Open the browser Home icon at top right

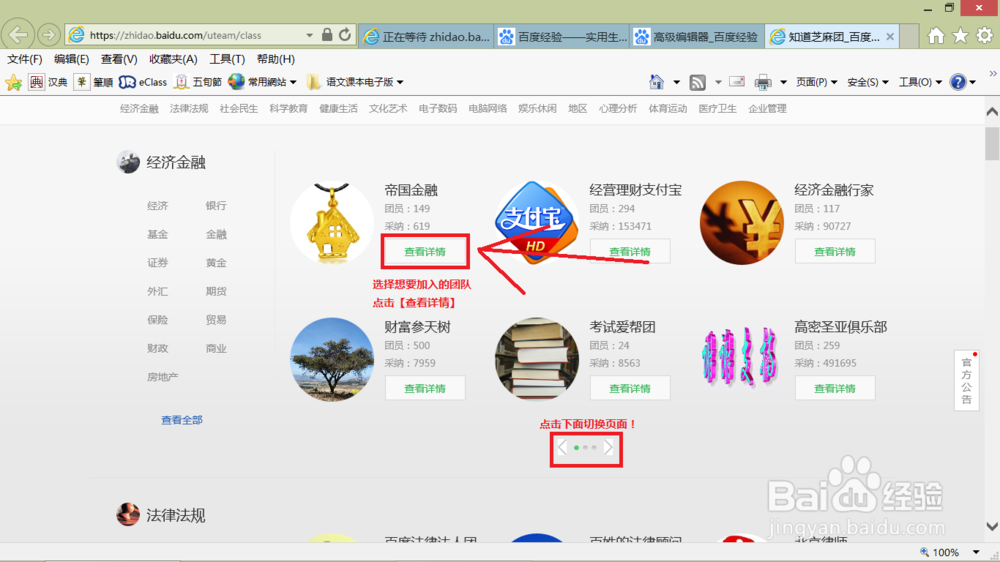click(x=936, y=36)
